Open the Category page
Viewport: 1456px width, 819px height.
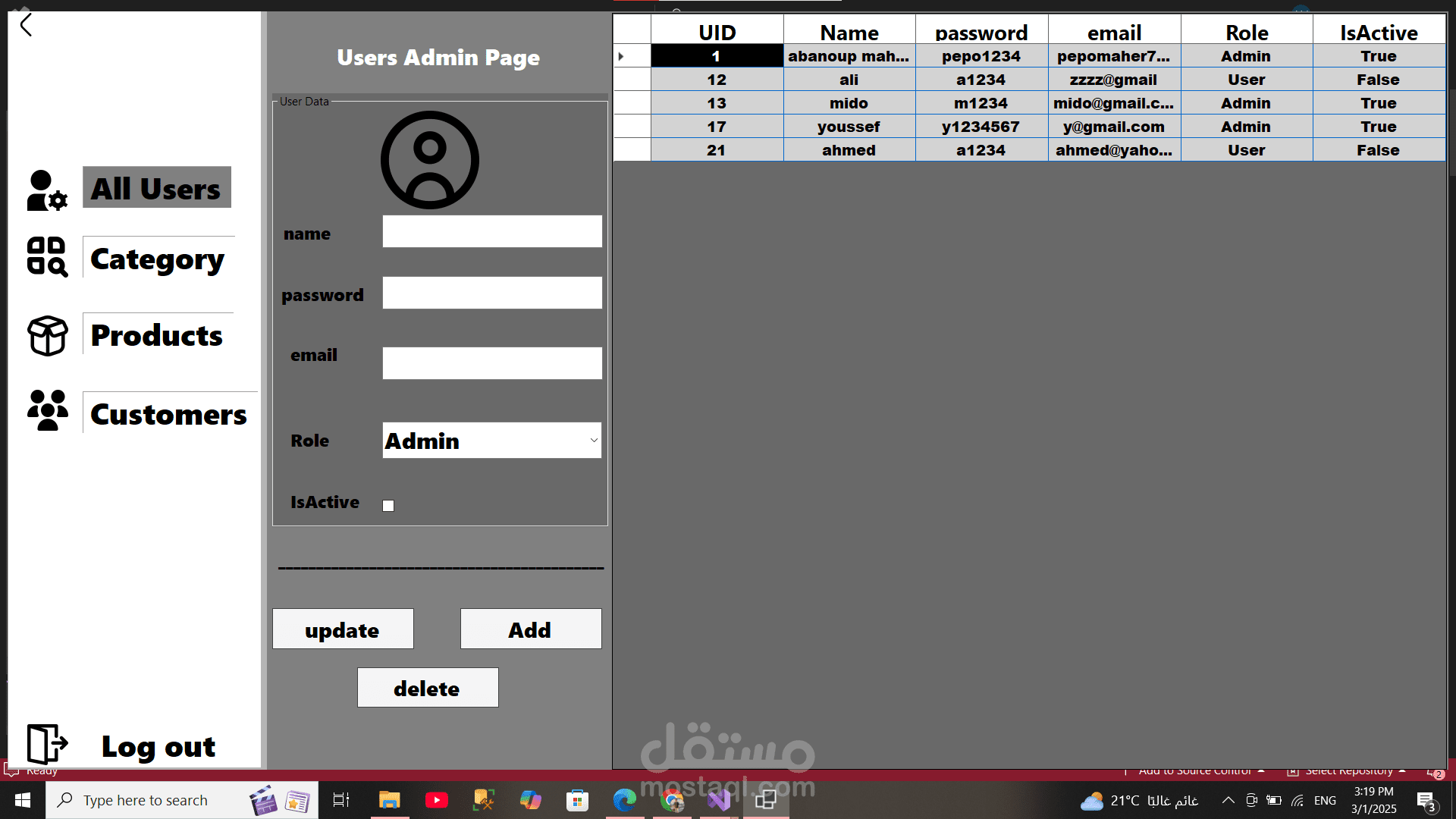pyautogui.click(x=158, y=258)
